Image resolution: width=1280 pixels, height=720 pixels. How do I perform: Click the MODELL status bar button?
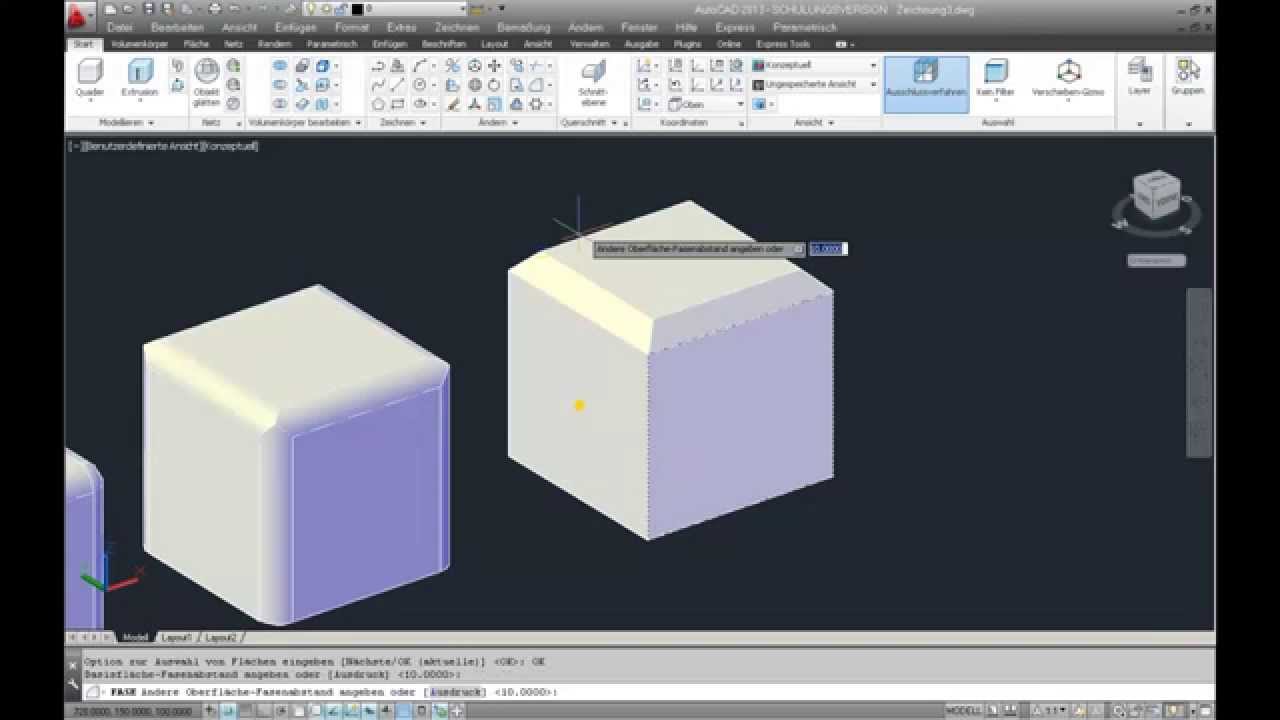(964, 711)
